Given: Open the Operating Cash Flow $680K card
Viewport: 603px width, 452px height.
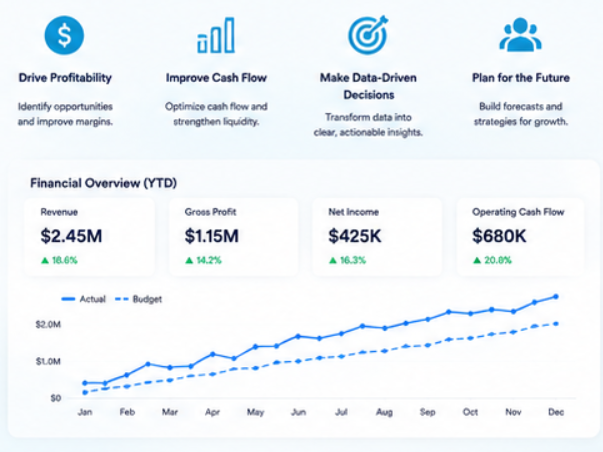Looking at the screenshot, I should (521, 237).
